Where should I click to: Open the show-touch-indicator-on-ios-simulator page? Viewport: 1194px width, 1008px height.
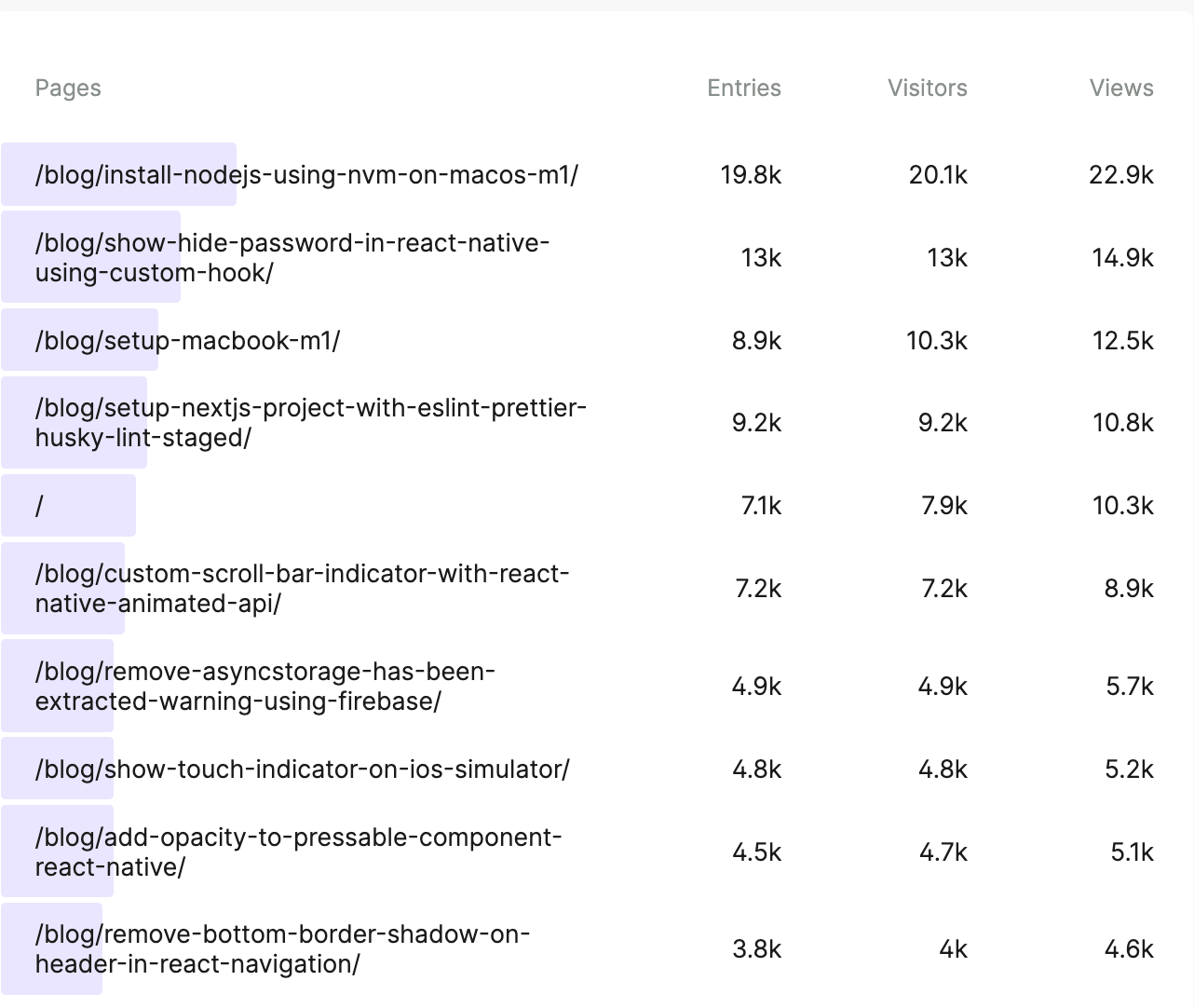coord(301,769)
